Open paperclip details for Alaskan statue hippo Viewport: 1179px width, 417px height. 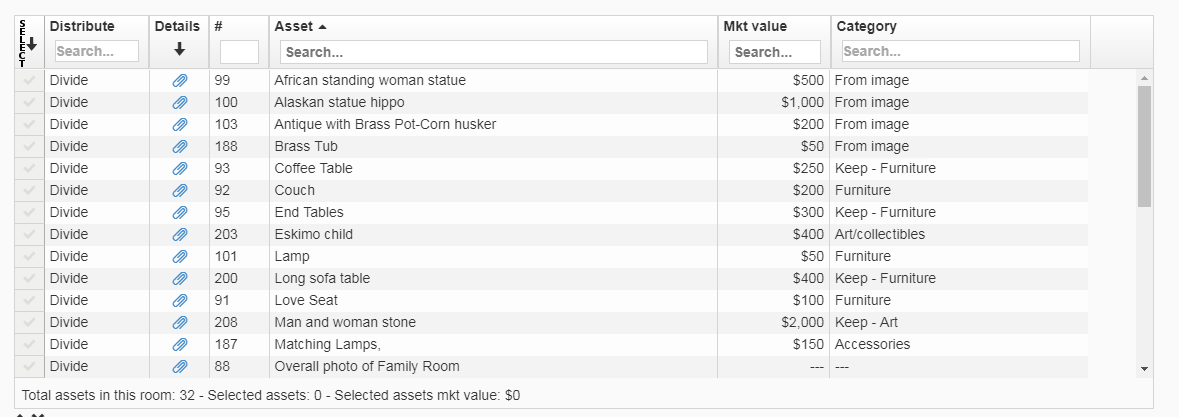(x=180, y=102)
